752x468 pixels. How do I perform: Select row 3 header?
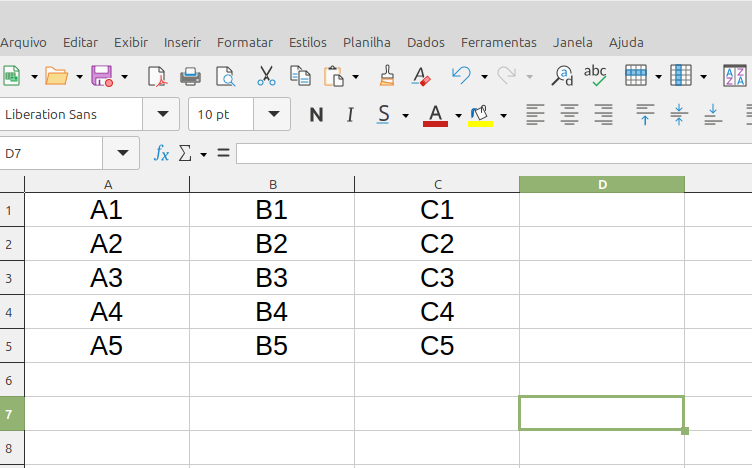click(x=11, y=278)
